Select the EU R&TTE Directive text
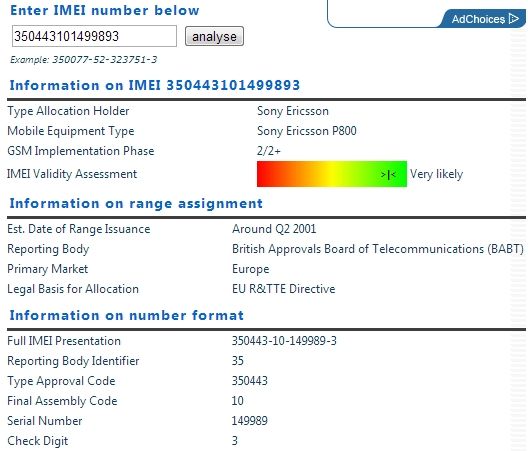The height and width of the screenshot is (451, 528). click(284, 289)
